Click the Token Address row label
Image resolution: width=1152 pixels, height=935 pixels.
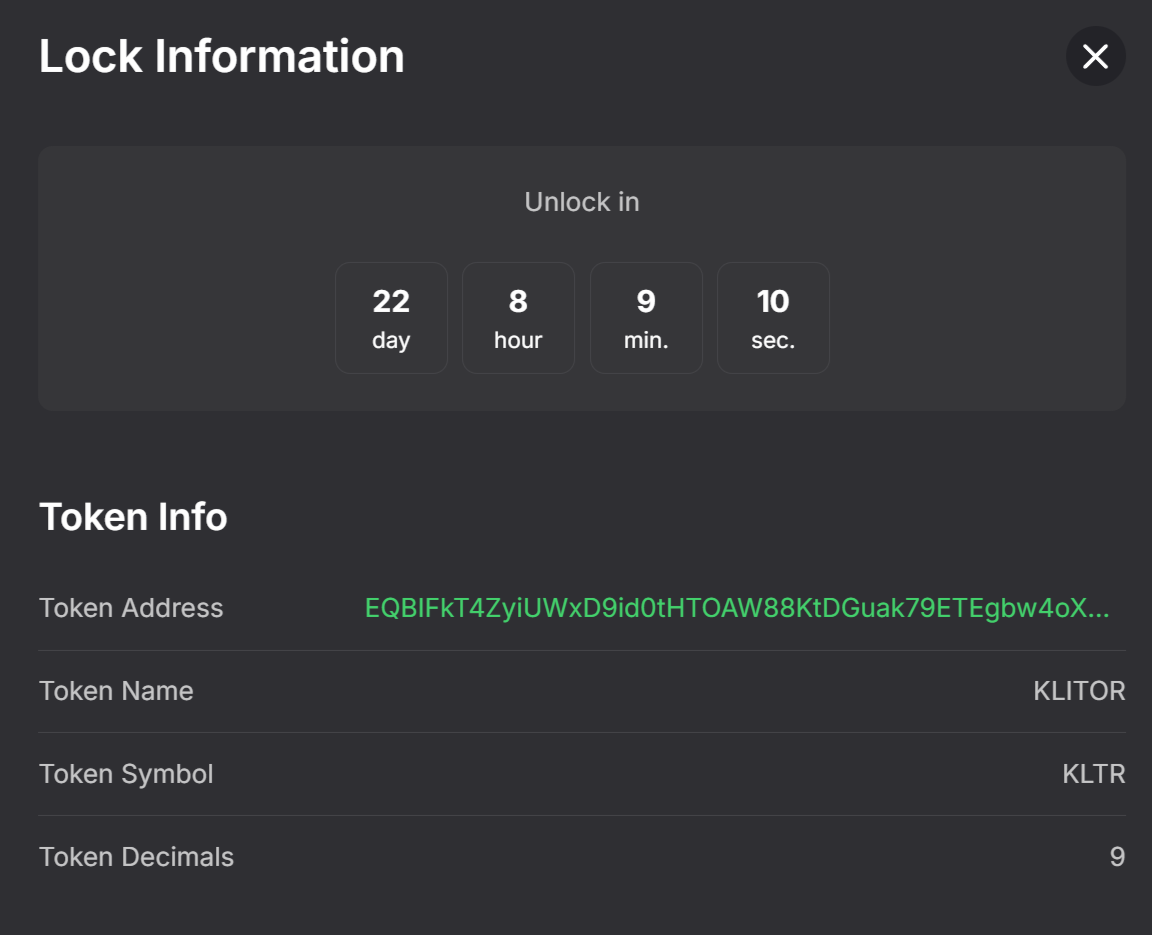pyautogui.click(x=131, y=608)
